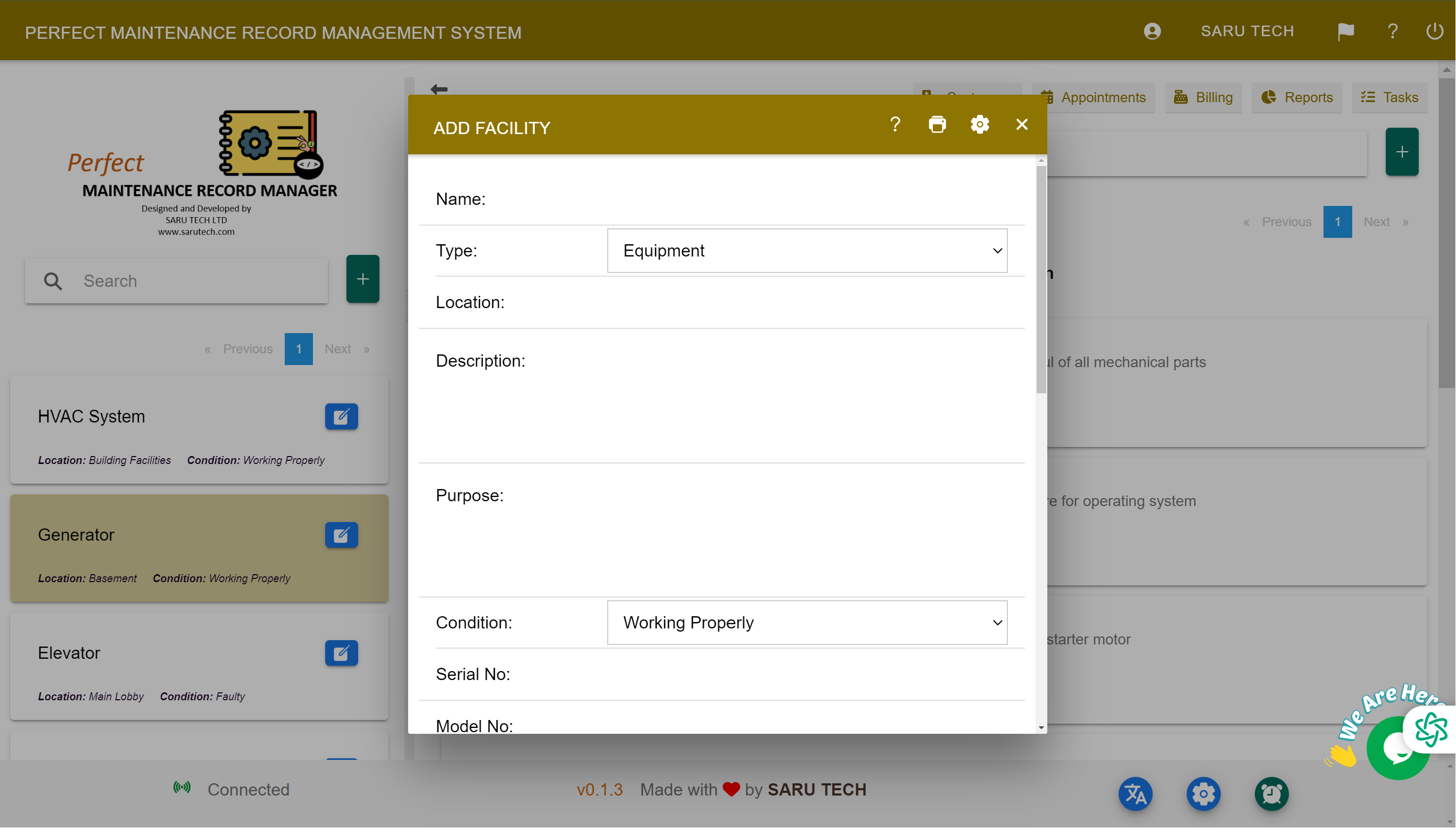The width and height of the screenshot is (1456, 828).
Task: Open the blue settings gear in footer
Action: (x=1203, y=794)
